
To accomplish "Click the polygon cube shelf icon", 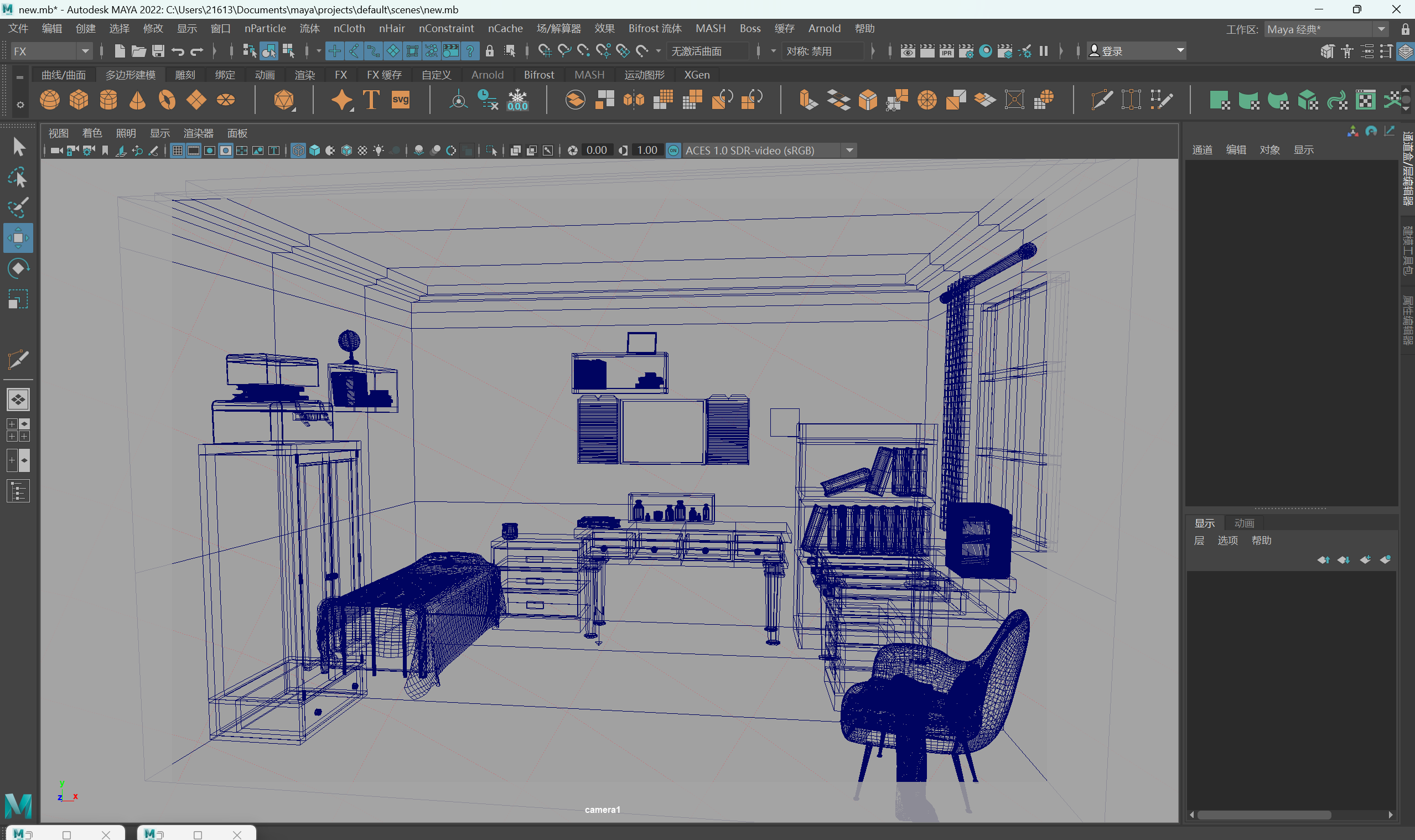I will pos(79,100).
